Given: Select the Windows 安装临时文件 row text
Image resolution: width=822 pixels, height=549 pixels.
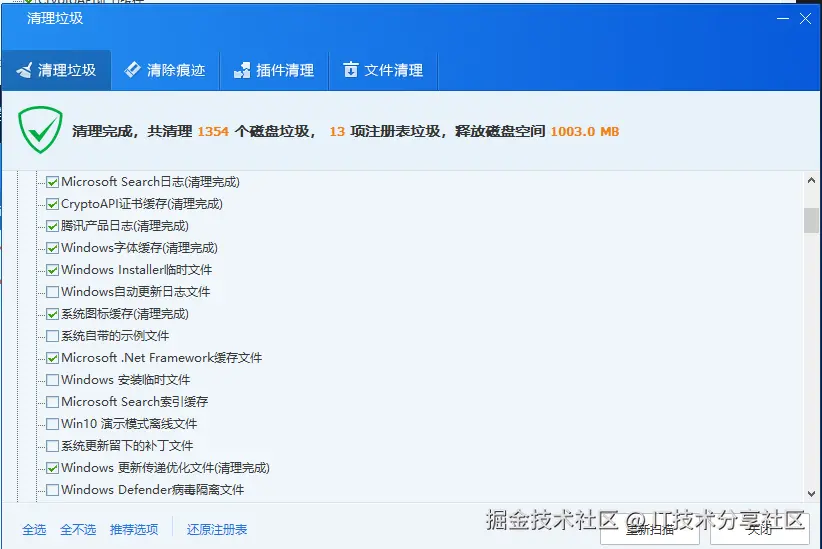Looking at the screenshot, I should tap(126, 380).
